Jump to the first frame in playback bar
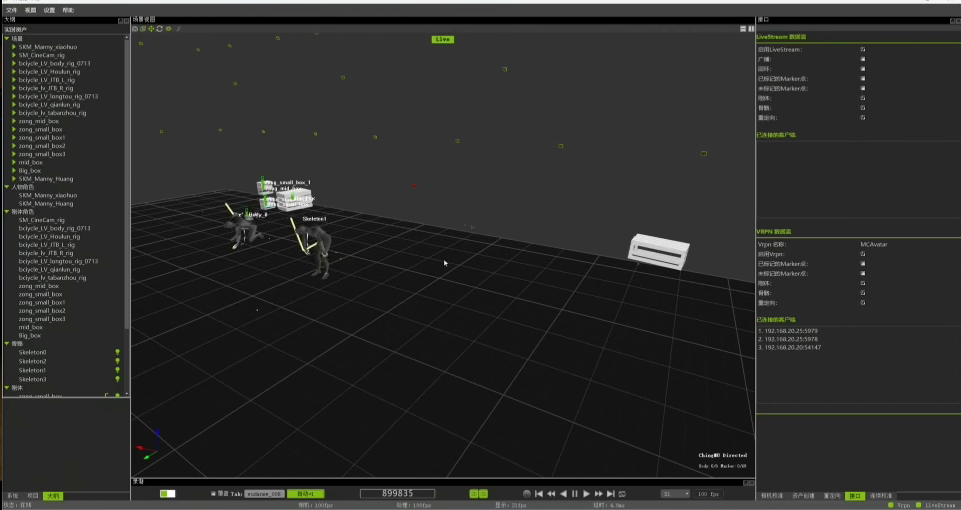This screenshot has width=961, height=510. pyautogui.click(x=538, y=494)
